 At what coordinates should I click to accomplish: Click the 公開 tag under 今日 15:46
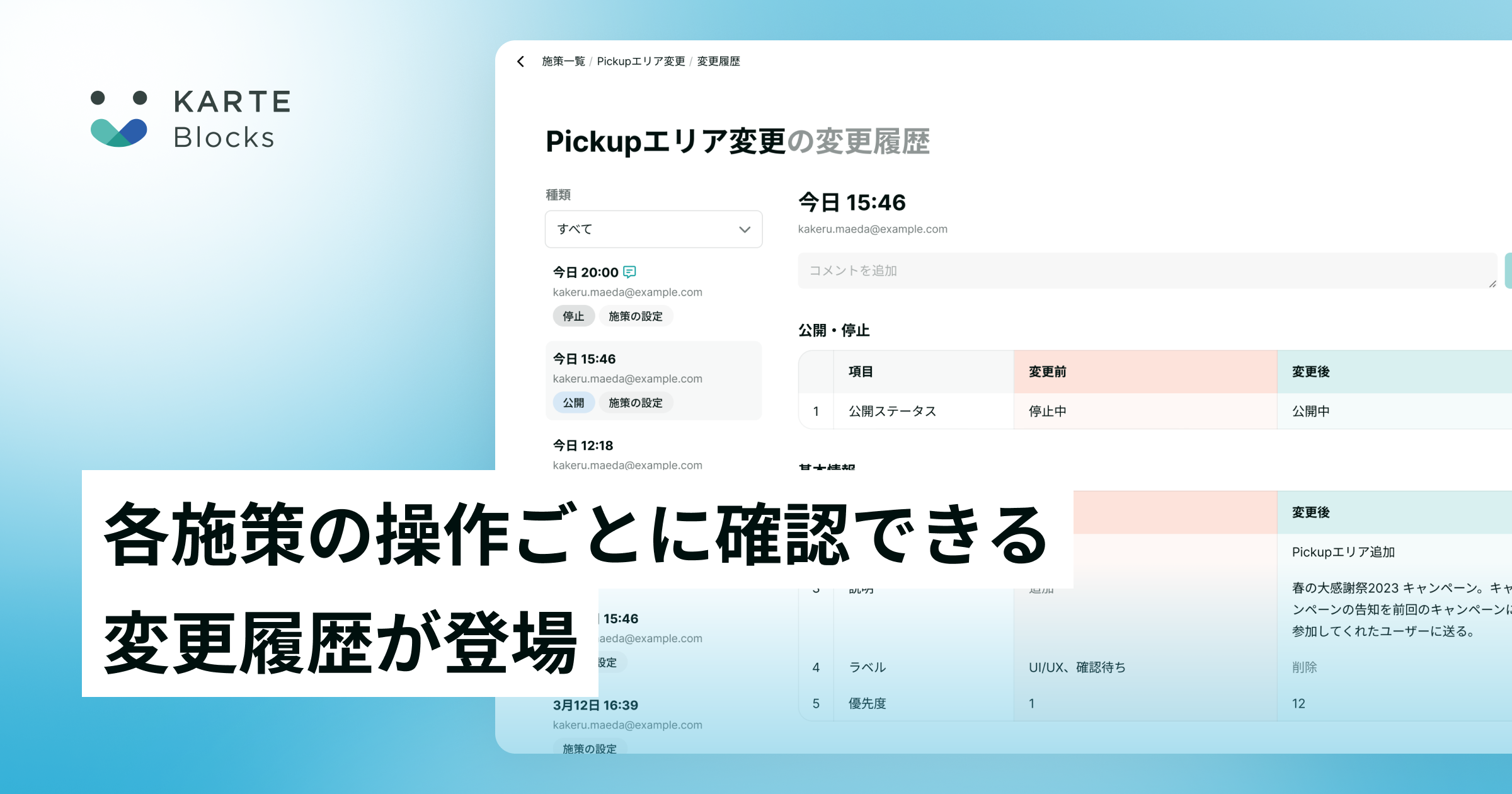(573, 402)
